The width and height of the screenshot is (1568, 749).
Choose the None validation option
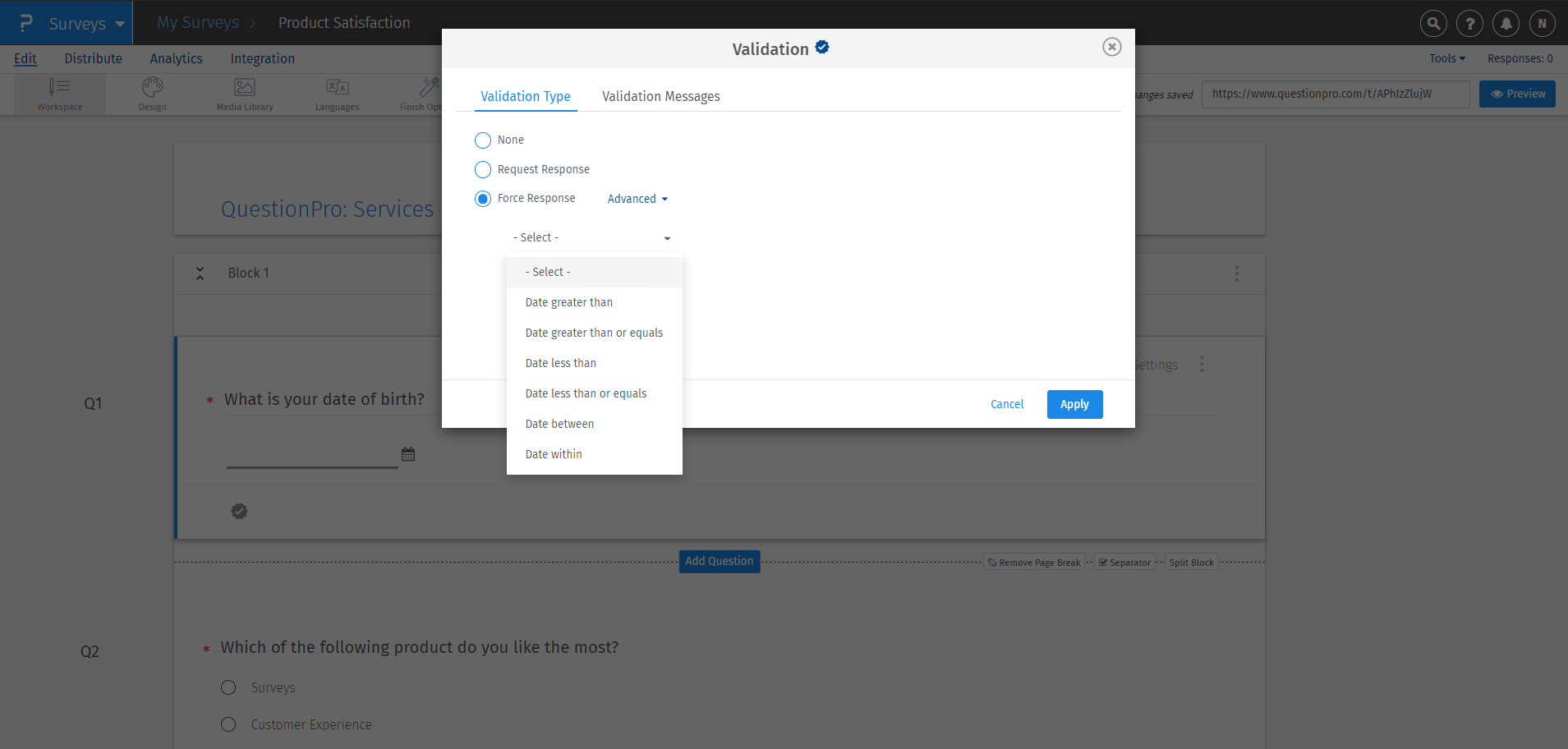(482, 140)
